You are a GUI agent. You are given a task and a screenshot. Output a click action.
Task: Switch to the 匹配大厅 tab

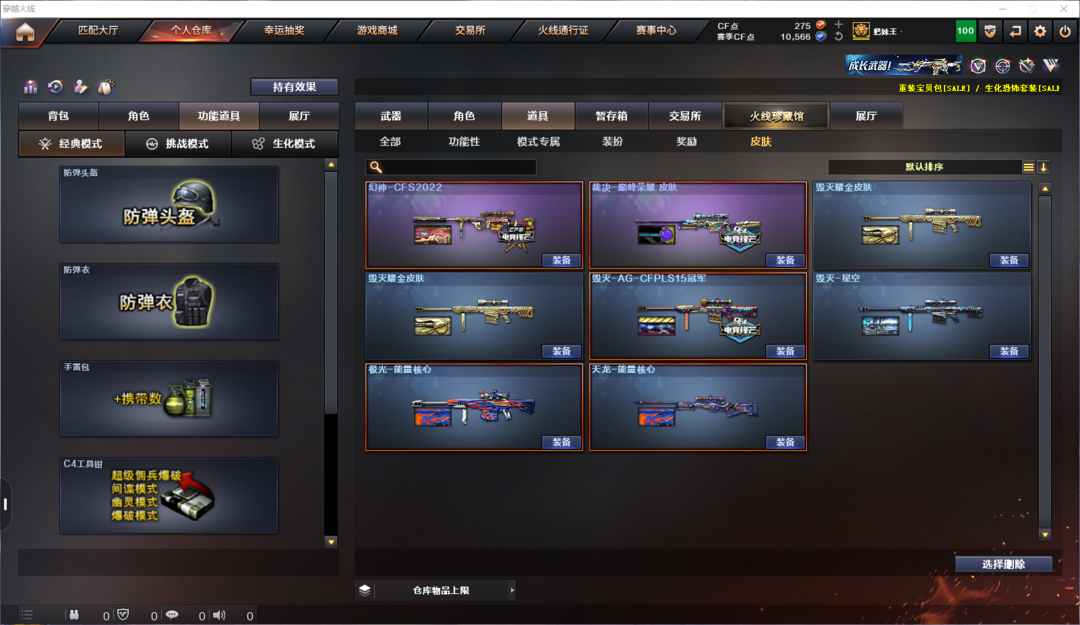98,30
